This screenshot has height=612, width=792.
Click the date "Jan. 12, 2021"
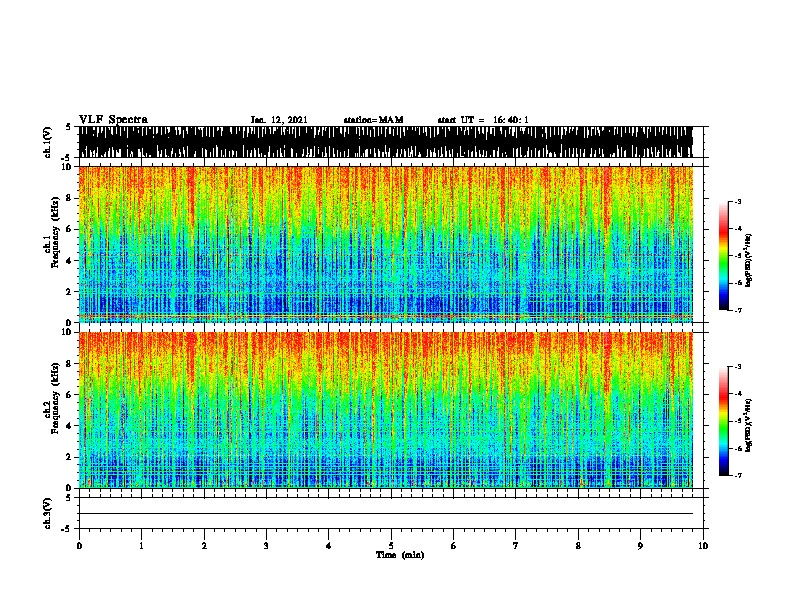pos(279,120)
